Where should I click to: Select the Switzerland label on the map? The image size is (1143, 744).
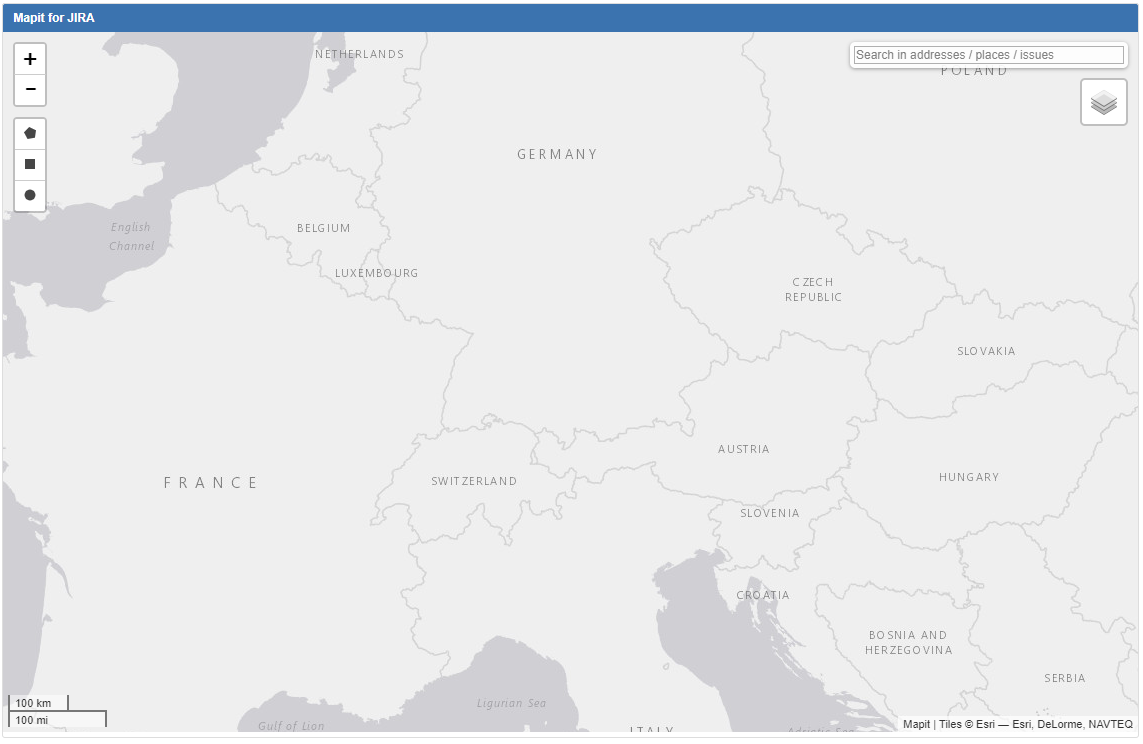pyautogui.click(x=474, y=481)
